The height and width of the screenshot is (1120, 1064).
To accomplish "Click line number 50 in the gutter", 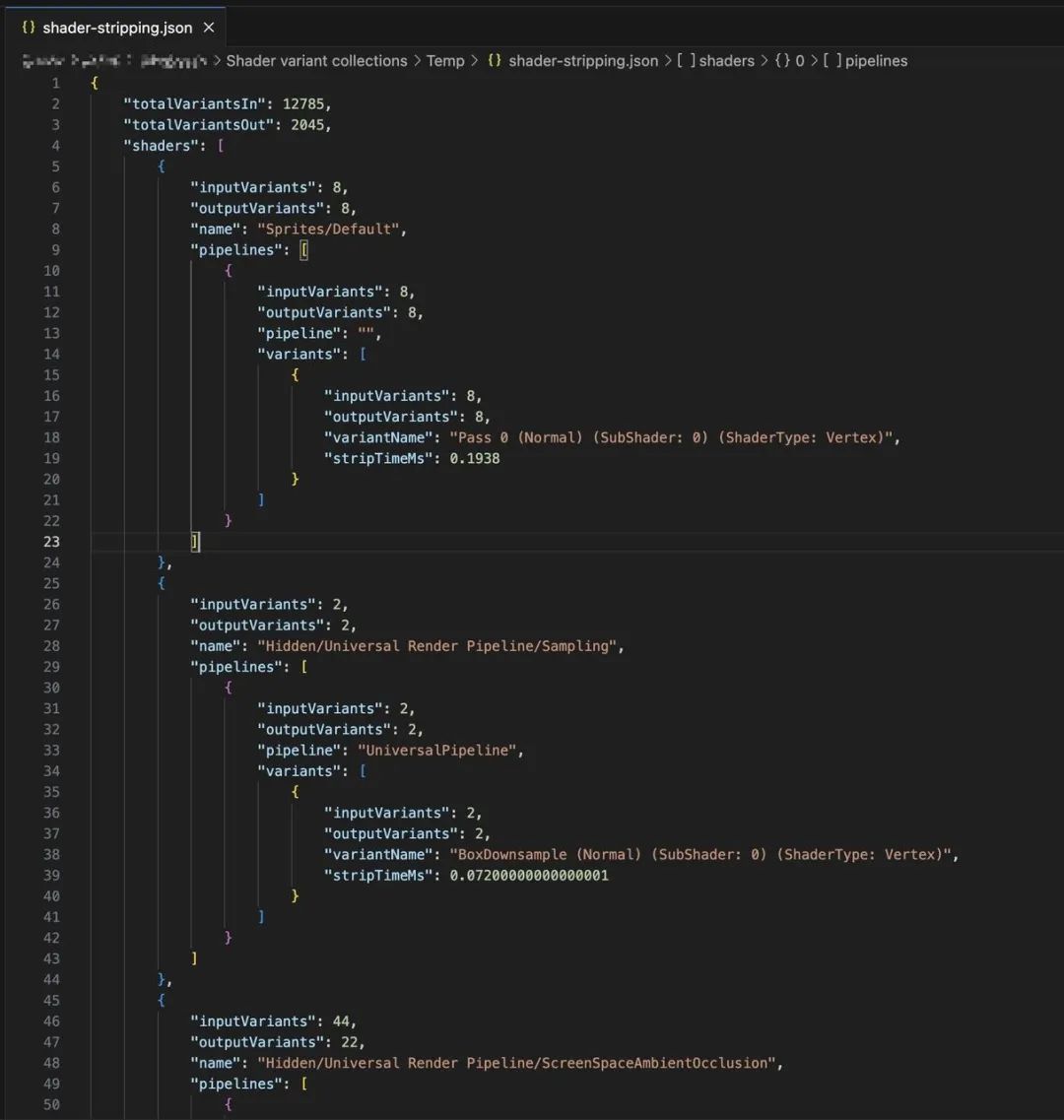I will (50, 1104).
